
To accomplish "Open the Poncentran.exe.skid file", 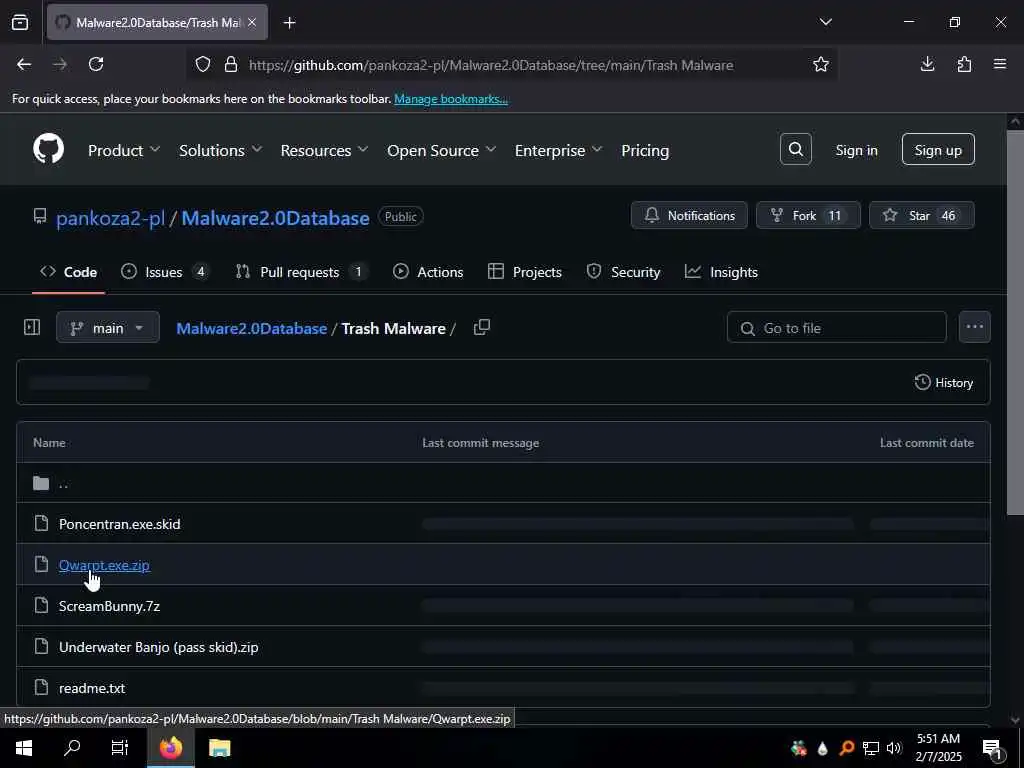I will click(120, 524).
